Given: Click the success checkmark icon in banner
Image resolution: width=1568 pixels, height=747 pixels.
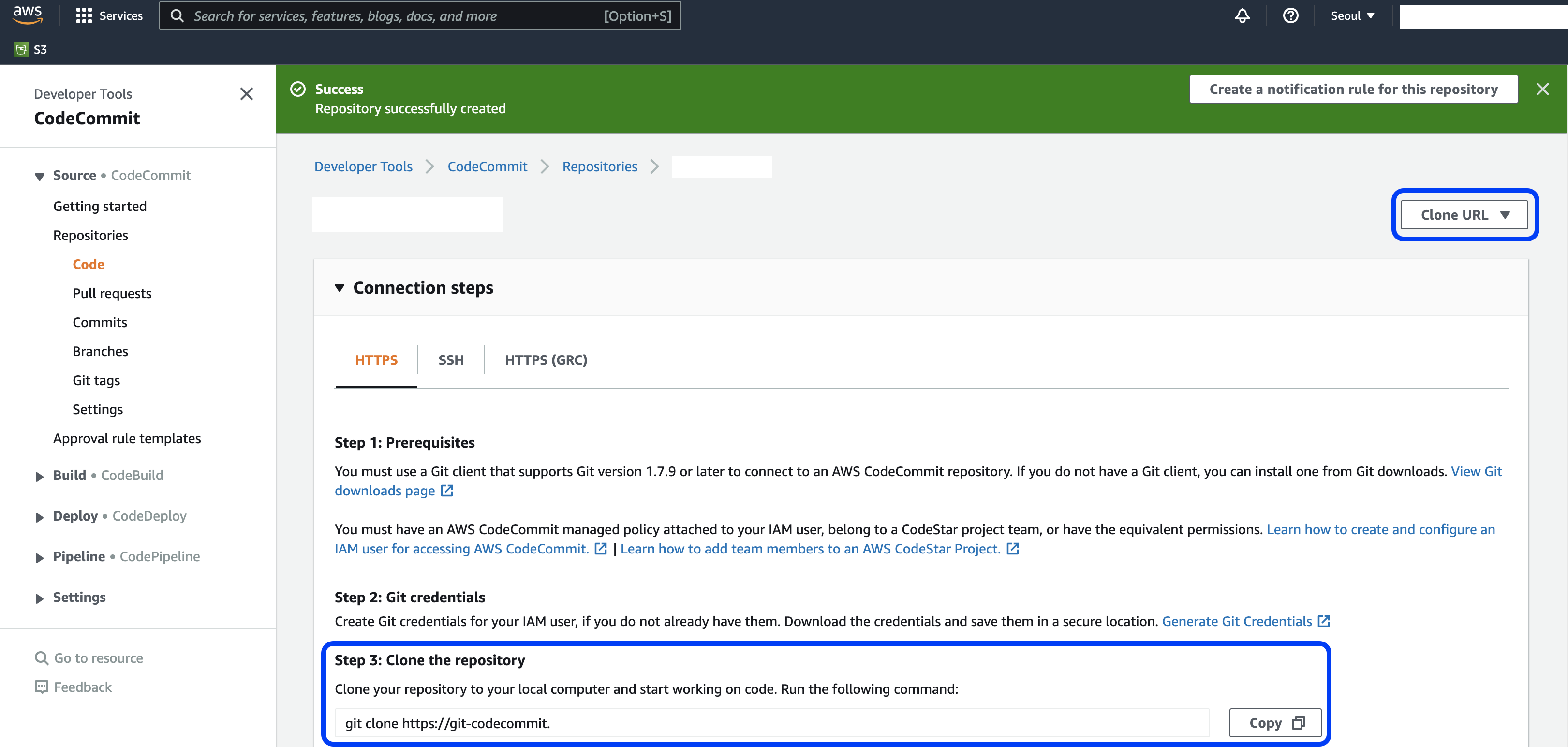Looking at the screenshot, I should click(x=297, y=89).
